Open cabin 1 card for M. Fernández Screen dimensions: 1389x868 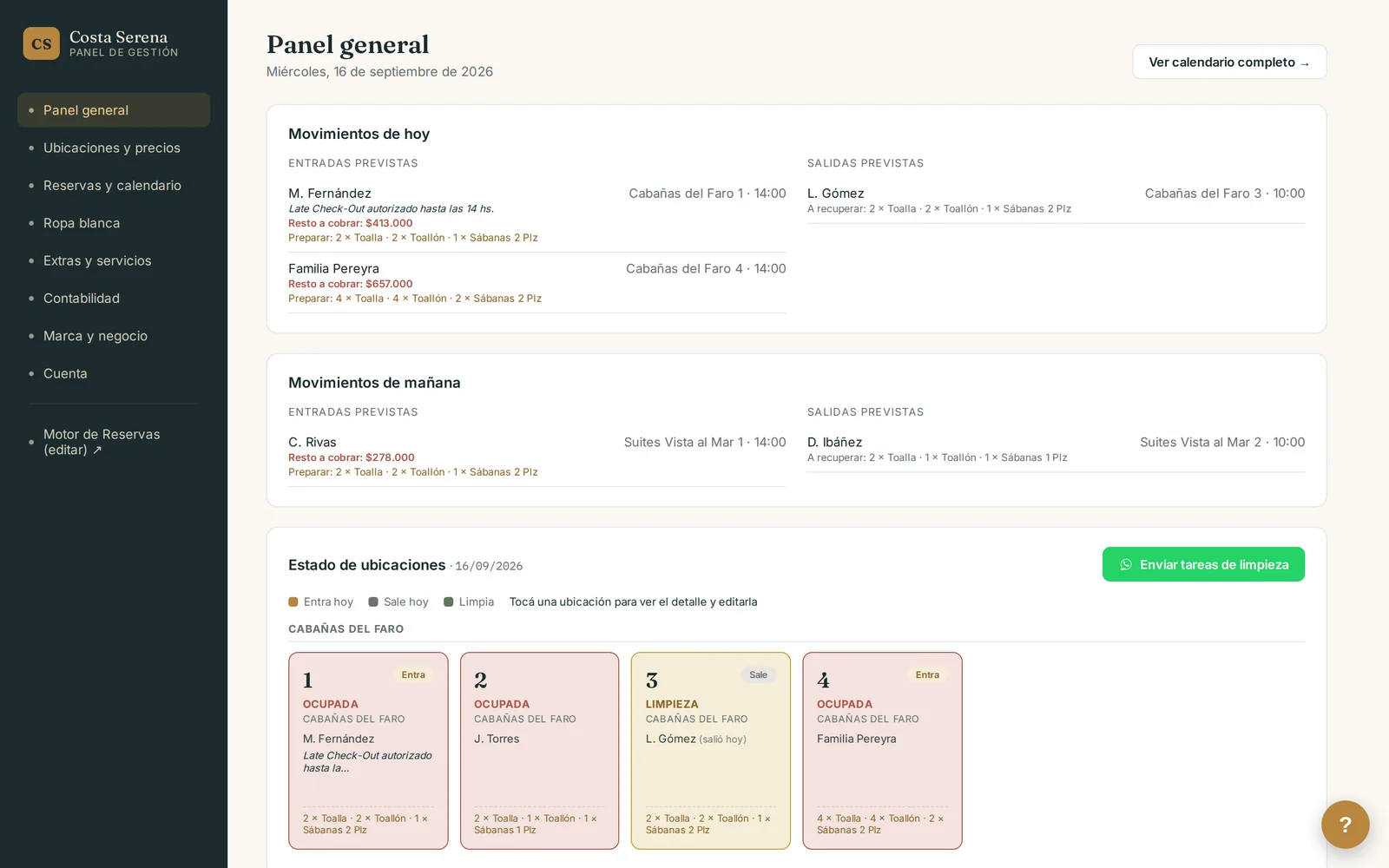click(x=368, y=751)
